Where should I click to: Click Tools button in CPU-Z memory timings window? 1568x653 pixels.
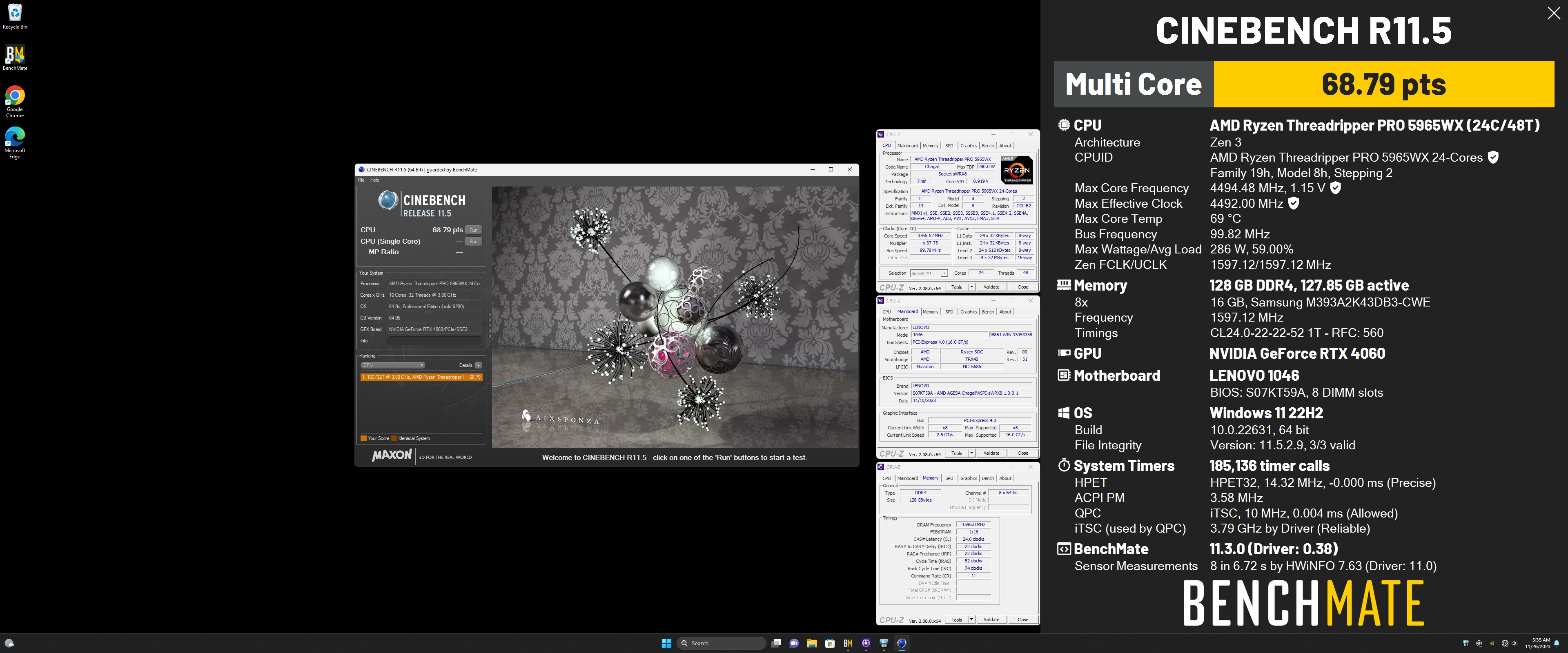957,620
